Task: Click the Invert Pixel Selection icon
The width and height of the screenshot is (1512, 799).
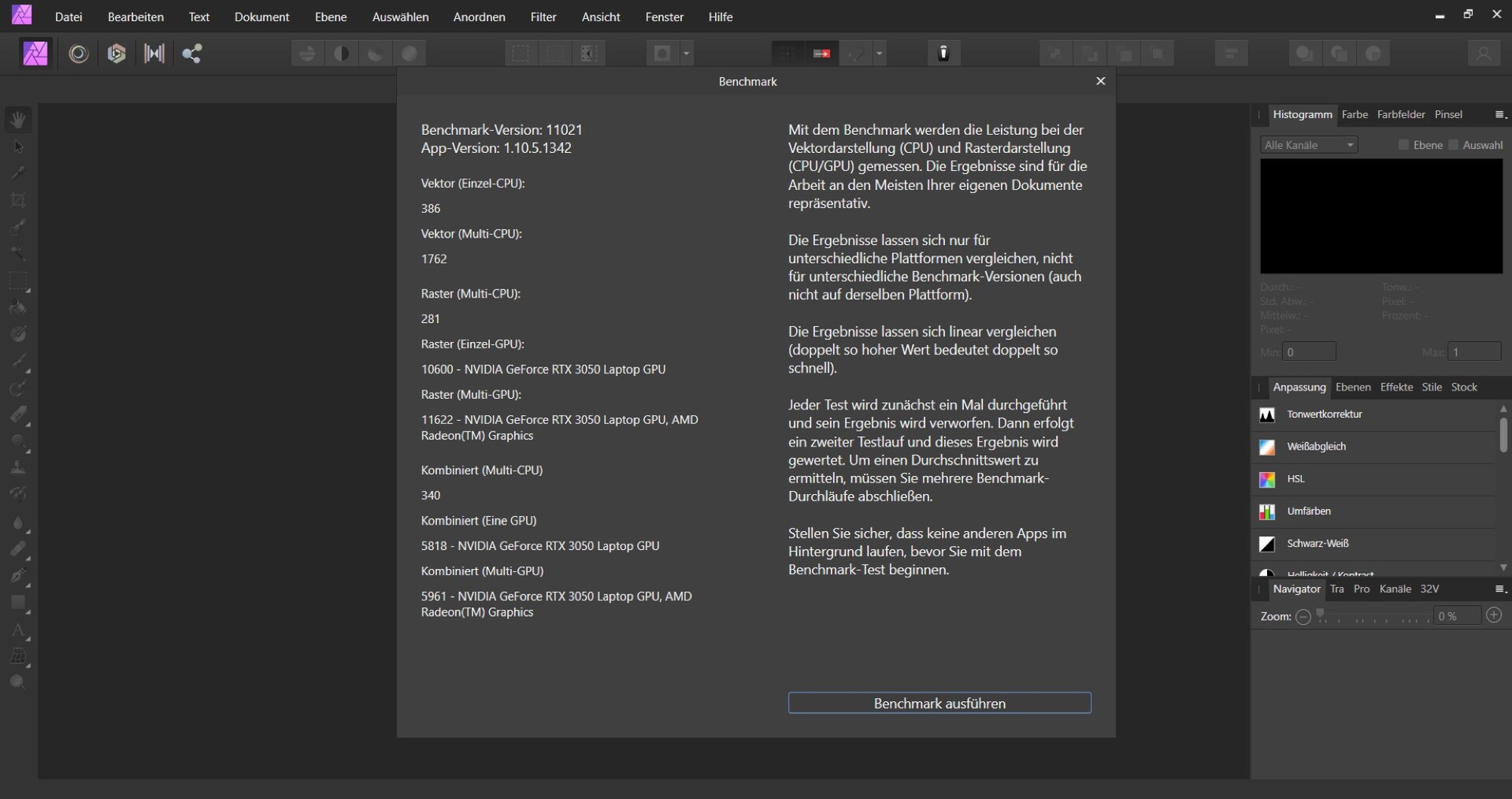Action: click(589, 54)
